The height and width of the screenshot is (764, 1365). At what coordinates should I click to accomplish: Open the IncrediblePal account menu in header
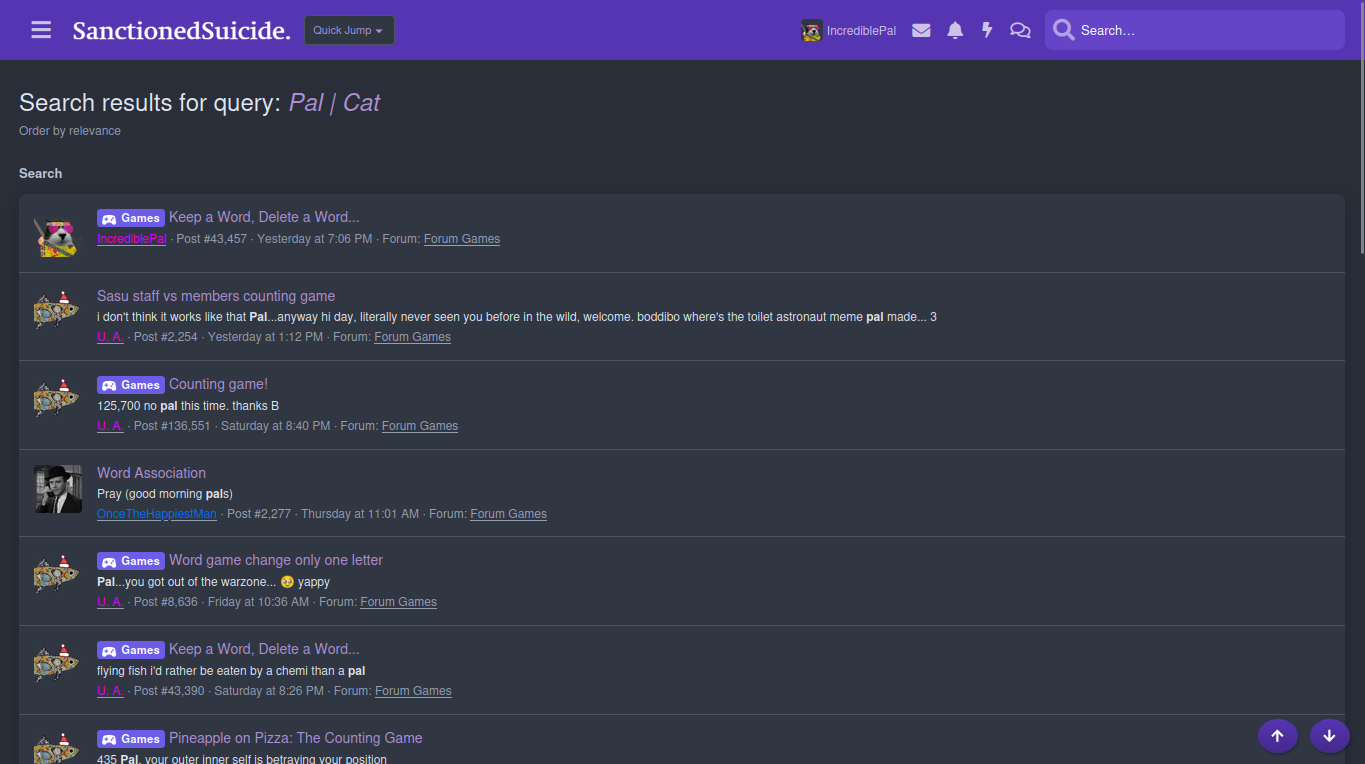coord(849,30)
